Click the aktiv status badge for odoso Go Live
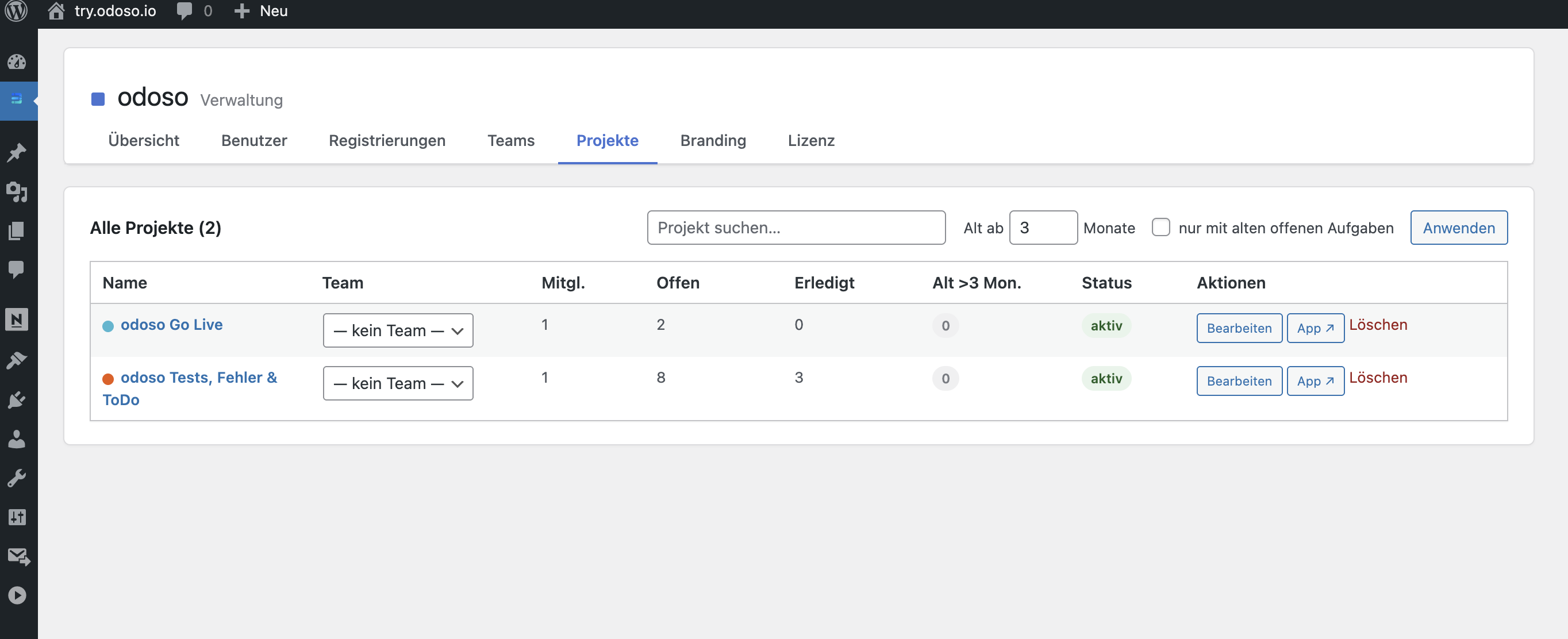 point(1106,326)
